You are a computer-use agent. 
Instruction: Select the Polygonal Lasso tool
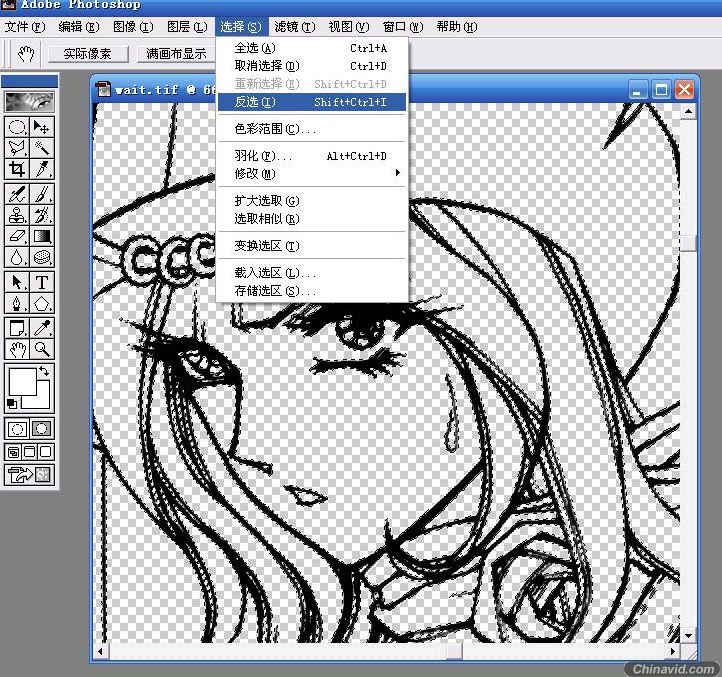(x=17, y=148)
